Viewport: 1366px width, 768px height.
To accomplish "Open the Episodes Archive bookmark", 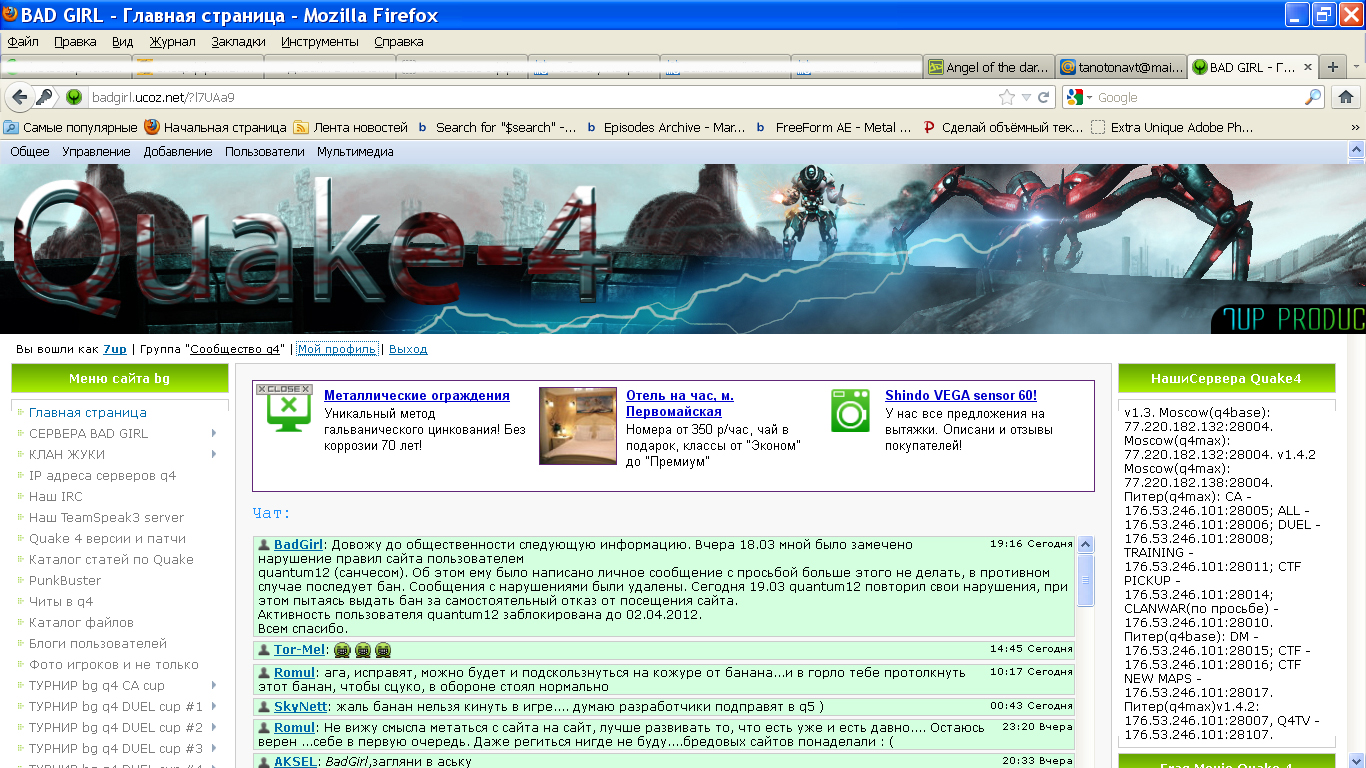I will click(666, 128).
